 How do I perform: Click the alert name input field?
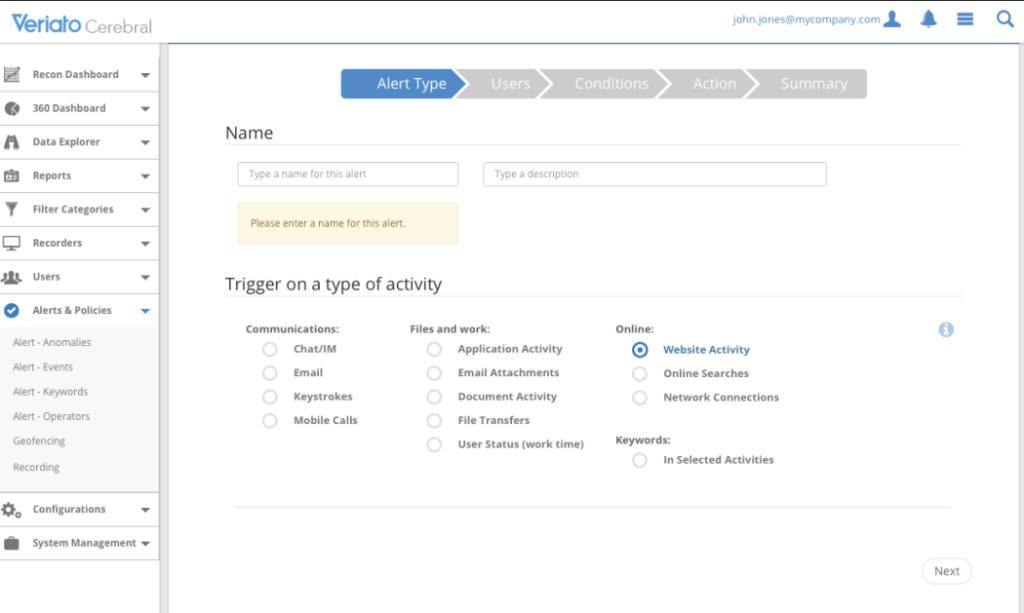347,173
